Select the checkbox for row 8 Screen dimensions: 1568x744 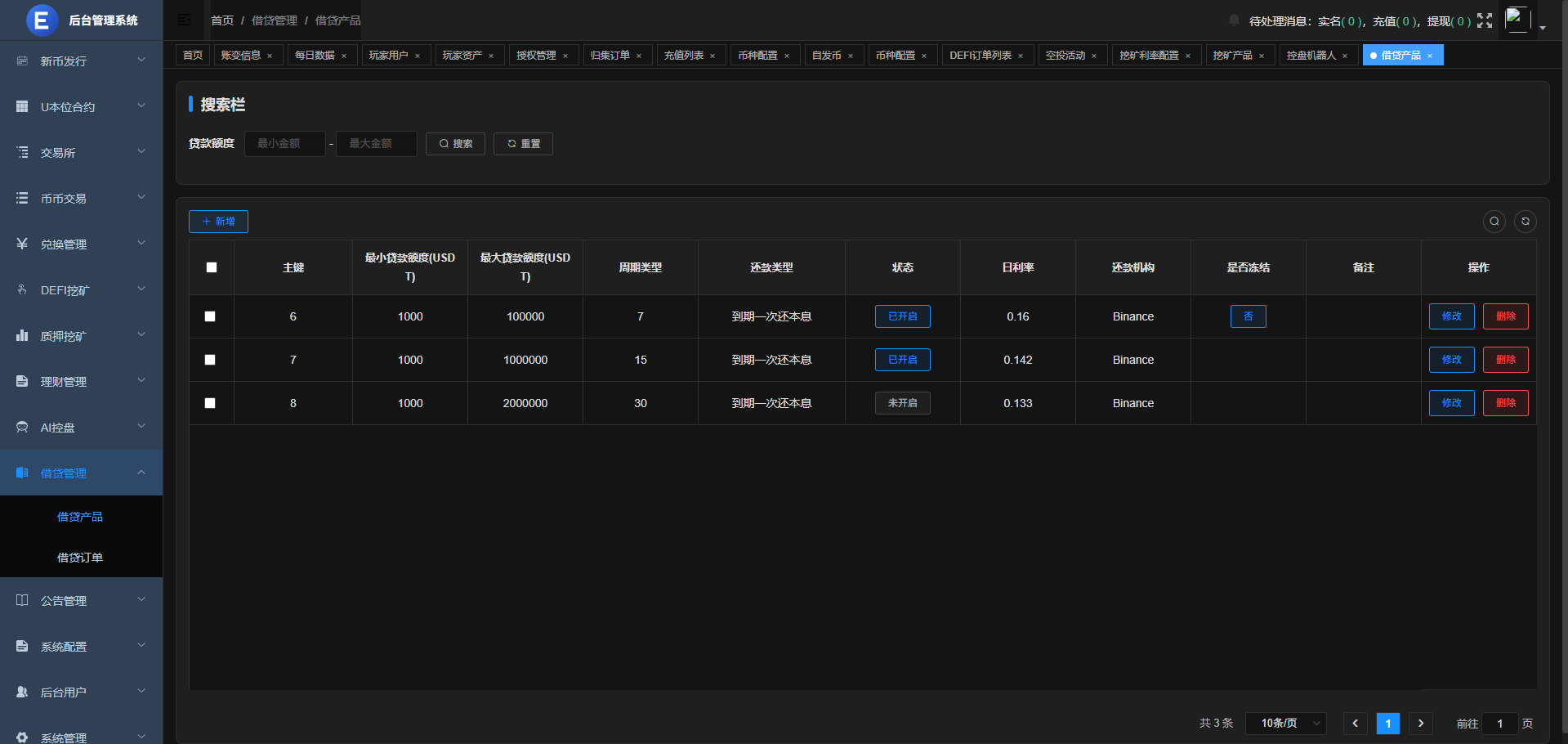(210, 403)
